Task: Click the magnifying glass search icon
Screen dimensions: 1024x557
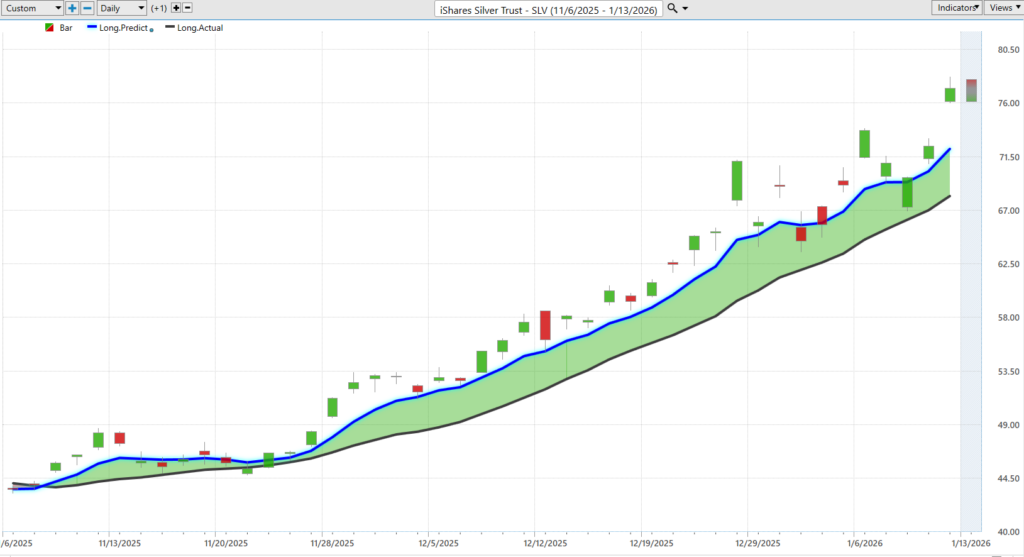Action: click(x=672, y=8)
